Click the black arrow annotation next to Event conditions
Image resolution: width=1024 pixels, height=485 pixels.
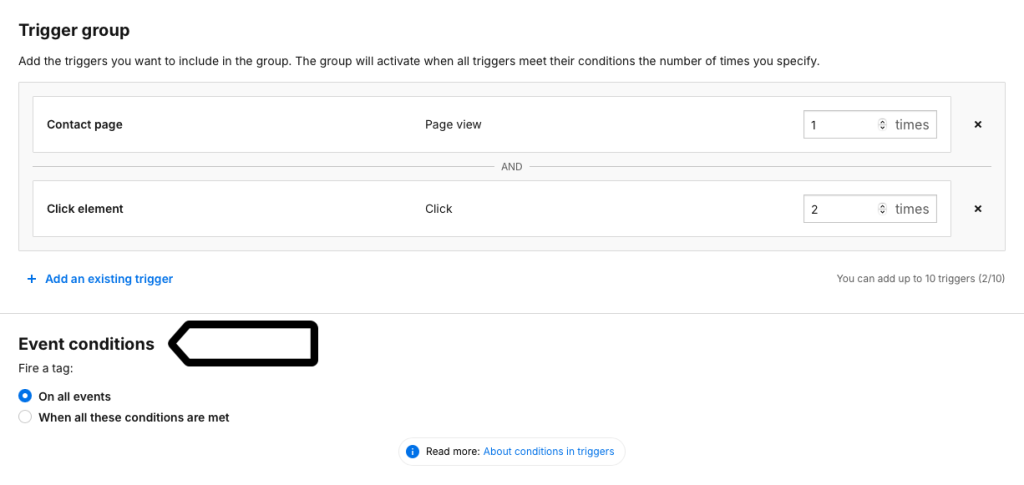point(243,343)
